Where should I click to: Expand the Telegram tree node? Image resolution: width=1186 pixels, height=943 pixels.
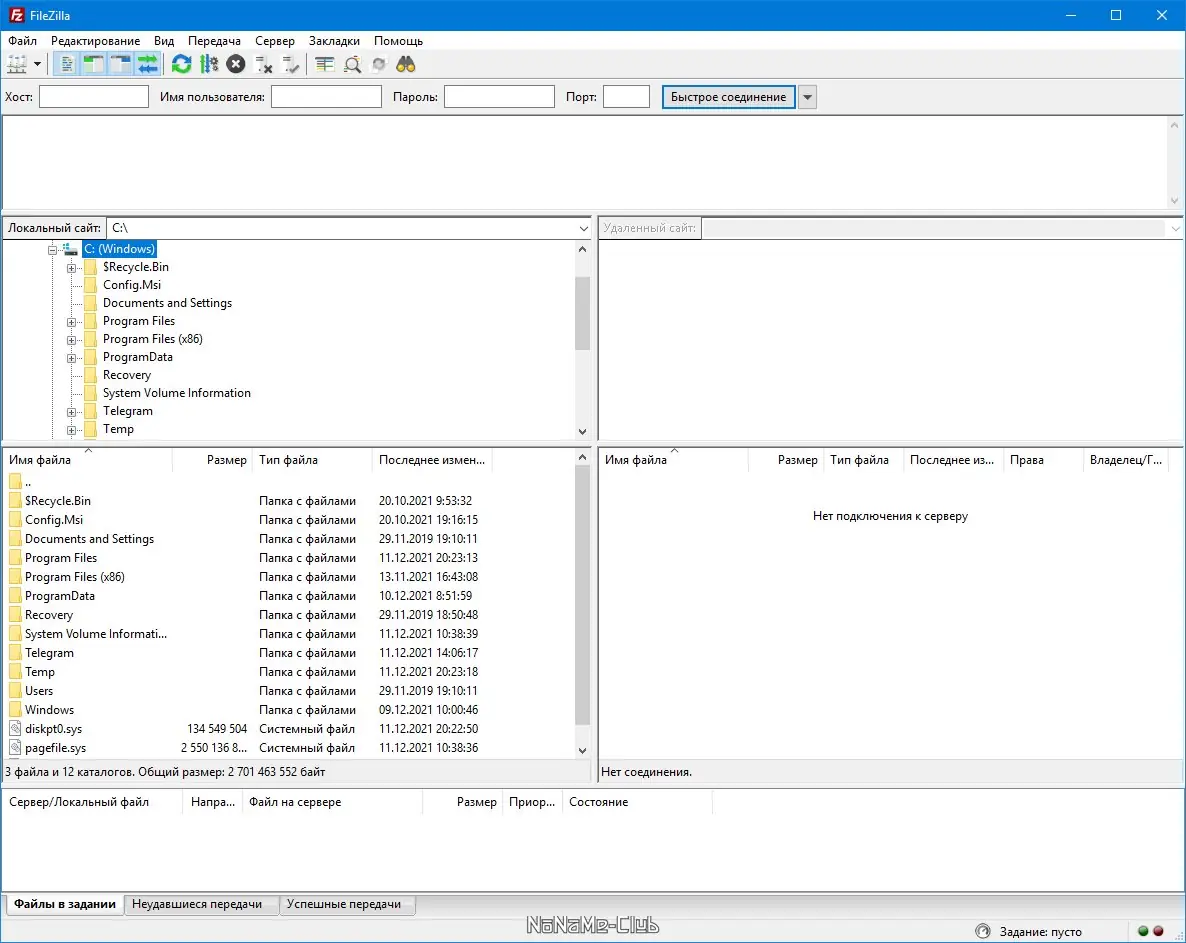(x=71, y=411)
